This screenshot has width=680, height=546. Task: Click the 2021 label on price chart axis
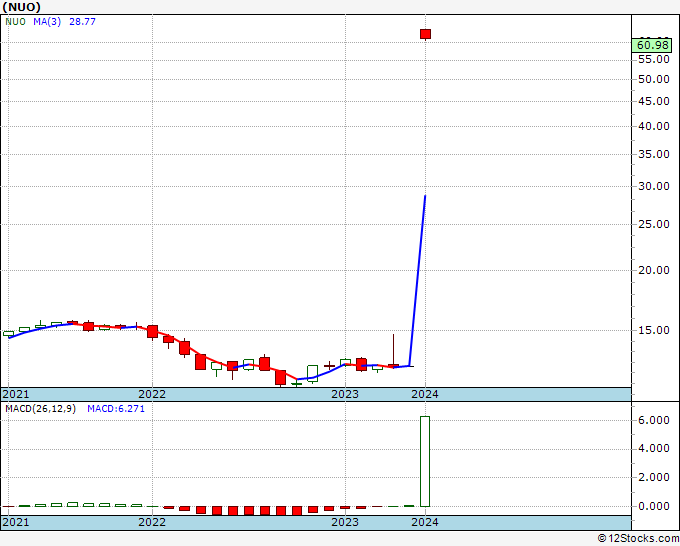click(x=16, y=394)
